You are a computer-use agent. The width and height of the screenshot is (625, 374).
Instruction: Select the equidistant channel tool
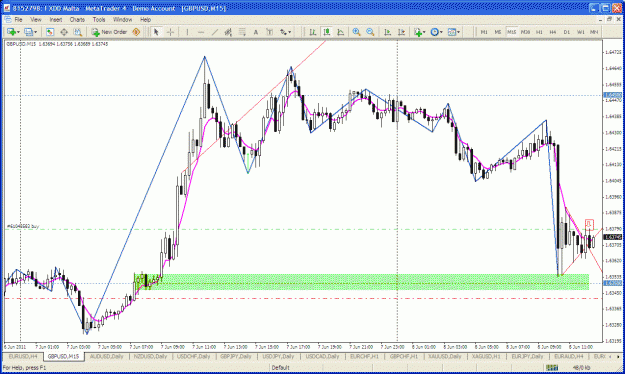[x=228, y=32]
